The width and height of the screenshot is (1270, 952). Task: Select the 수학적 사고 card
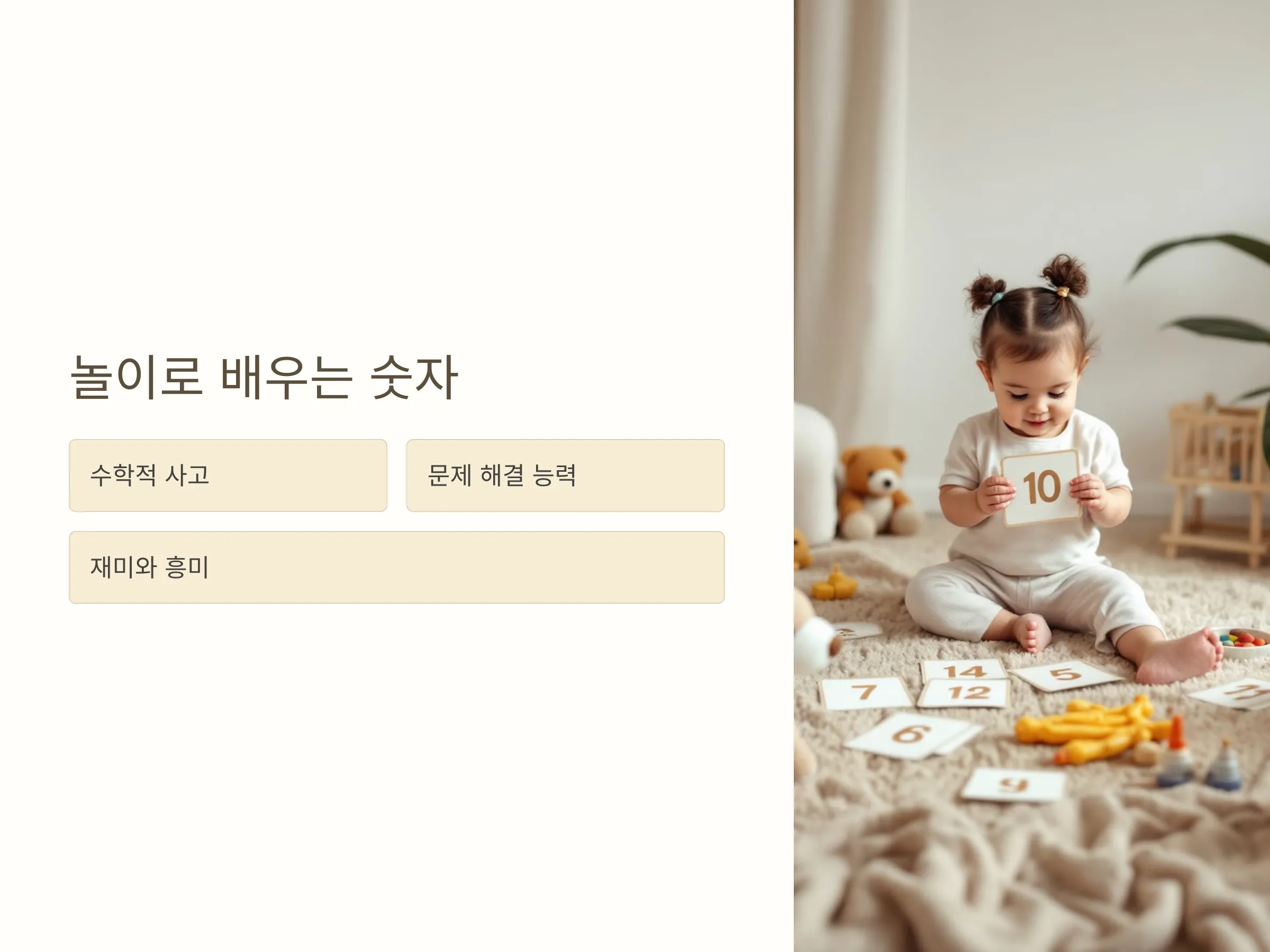[228, 475]
